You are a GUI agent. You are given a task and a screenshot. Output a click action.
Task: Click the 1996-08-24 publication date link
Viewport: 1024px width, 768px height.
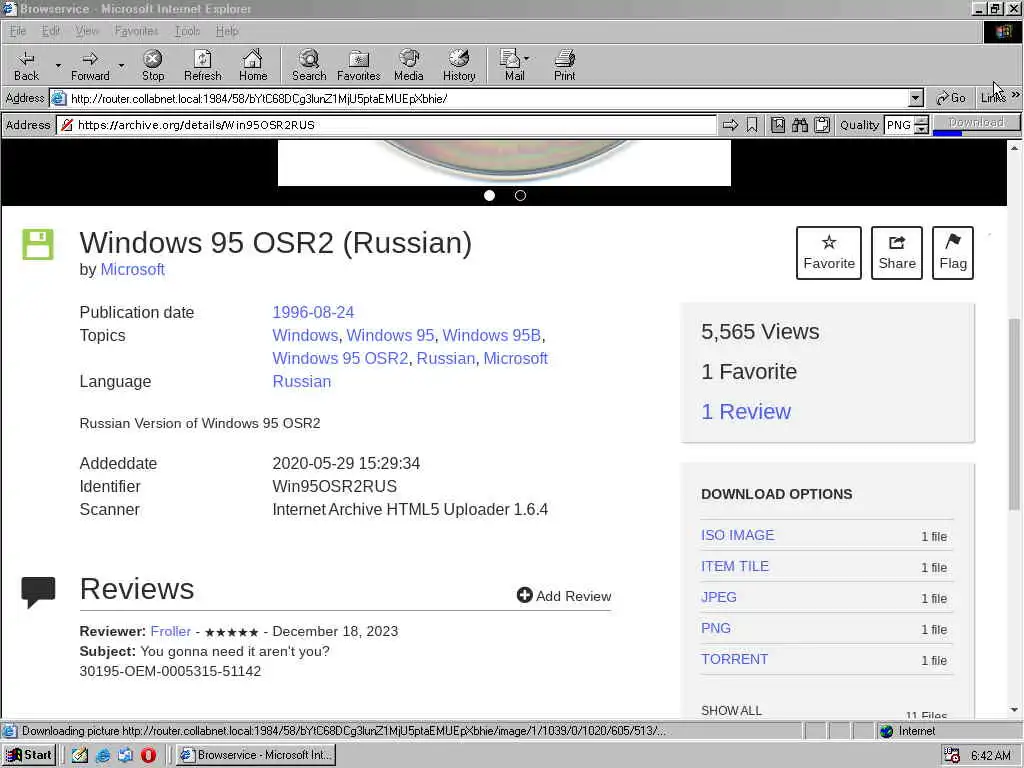313,312
